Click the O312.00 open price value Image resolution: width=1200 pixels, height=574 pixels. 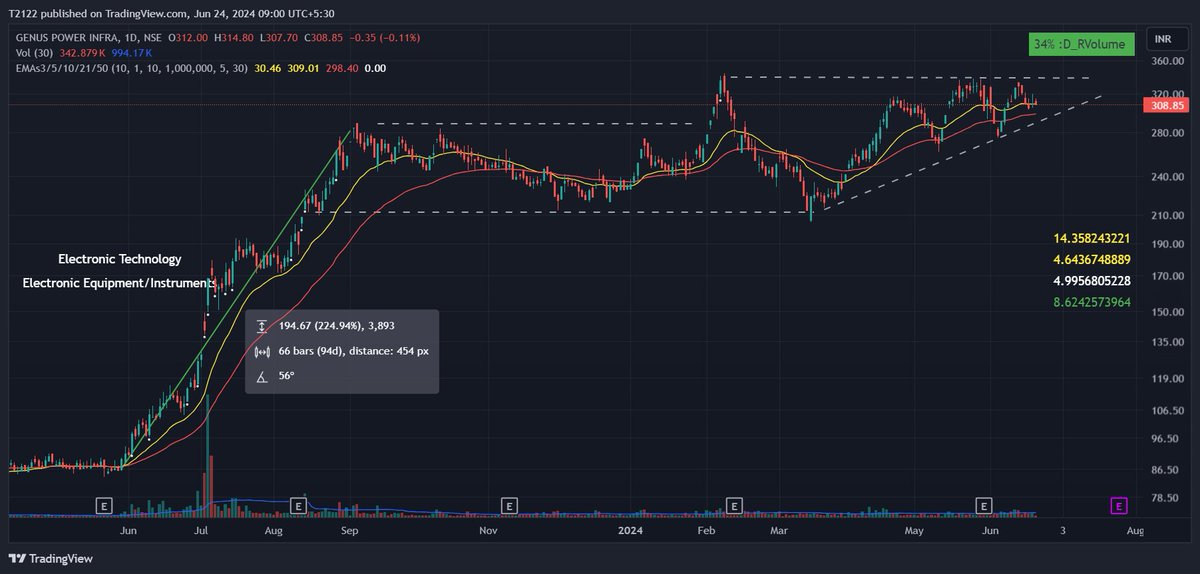click(x=187, y=37)
